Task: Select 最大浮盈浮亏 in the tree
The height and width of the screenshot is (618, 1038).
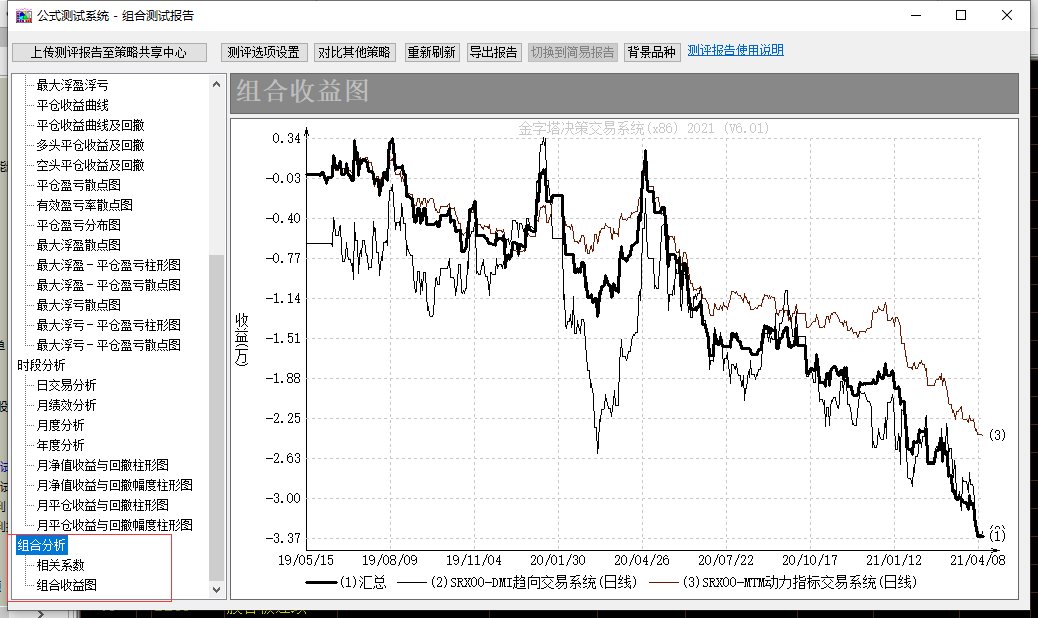Action: [x=72, y=85]
